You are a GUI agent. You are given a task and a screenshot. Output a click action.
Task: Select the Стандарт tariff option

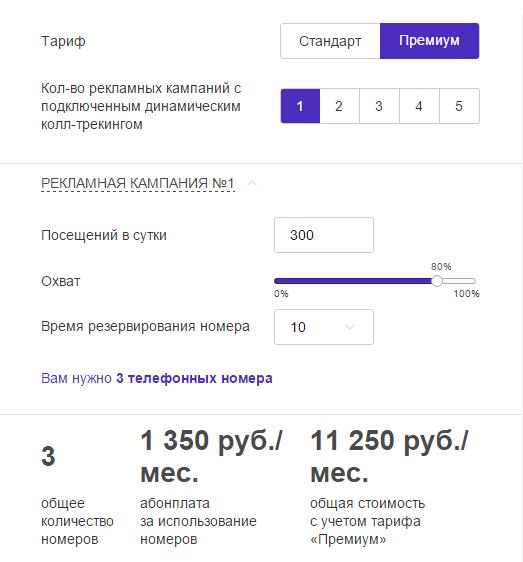click(330, 41)
